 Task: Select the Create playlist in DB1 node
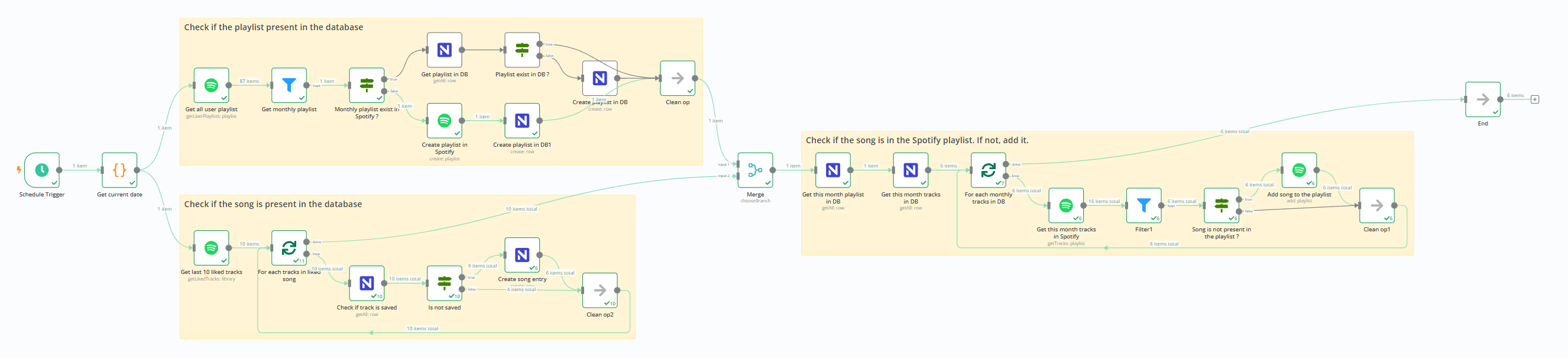522,121
